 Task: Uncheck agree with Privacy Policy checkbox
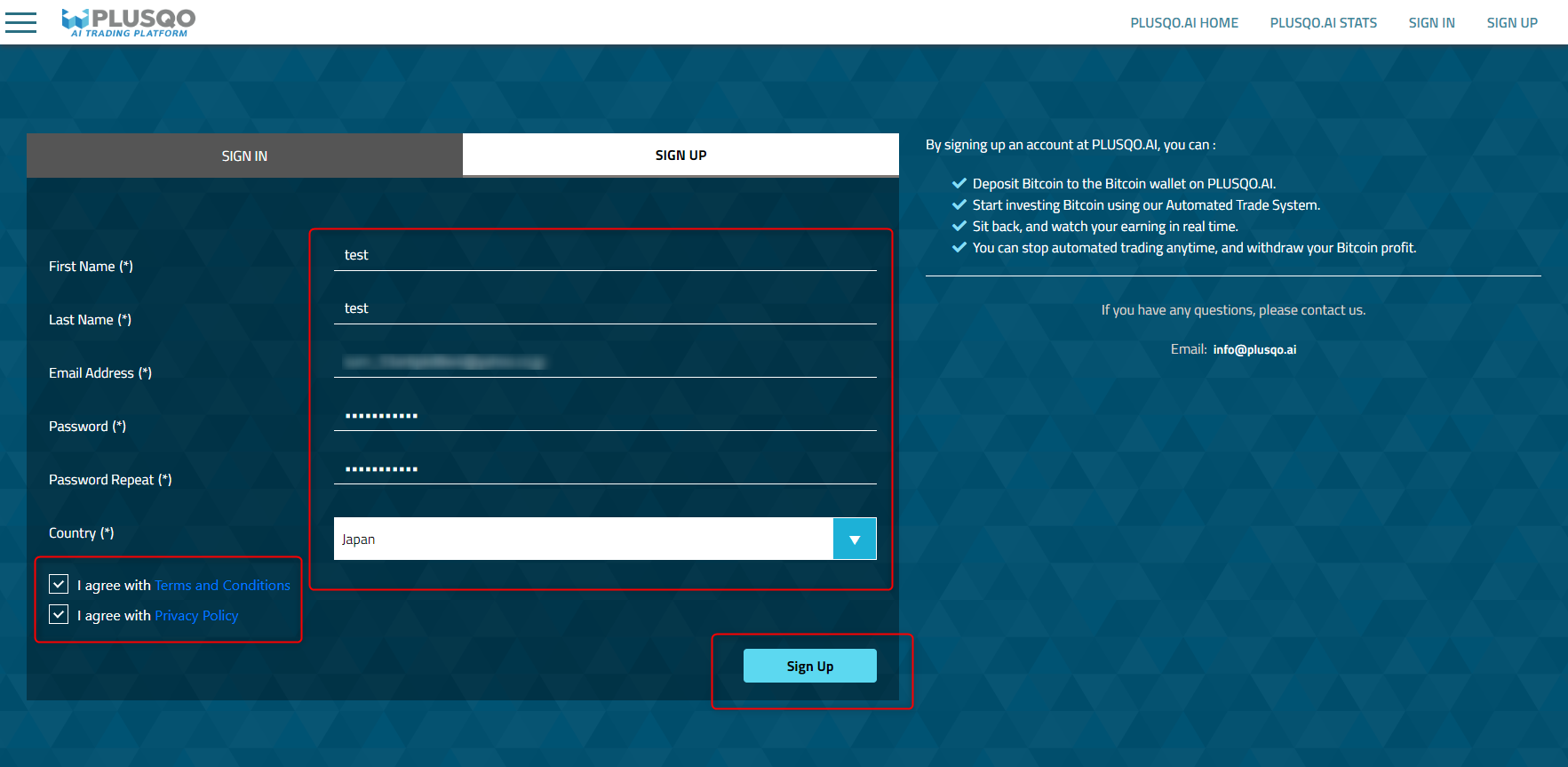[59, 614]
